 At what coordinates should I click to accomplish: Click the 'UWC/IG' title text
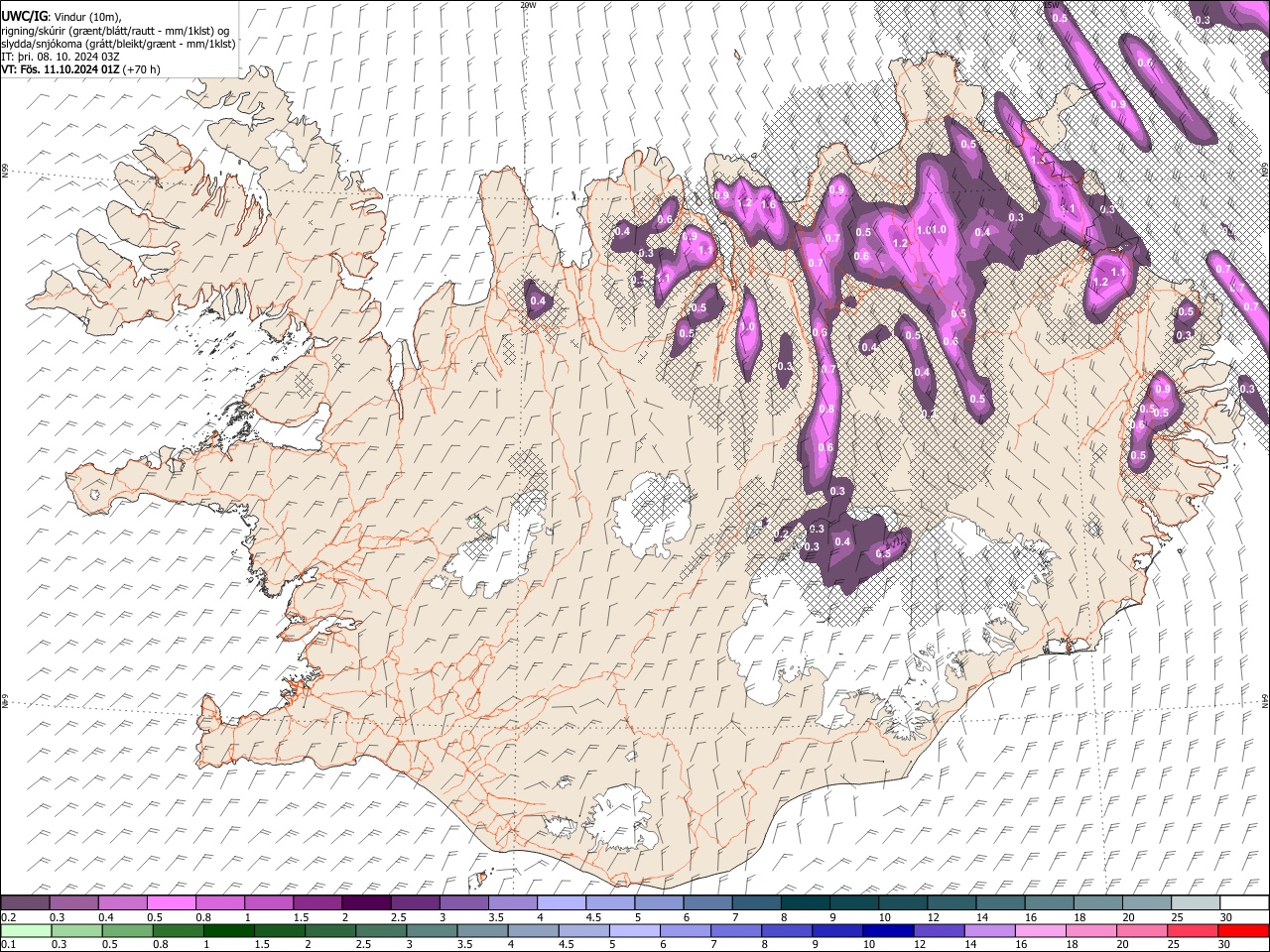[x=24, y=17]
